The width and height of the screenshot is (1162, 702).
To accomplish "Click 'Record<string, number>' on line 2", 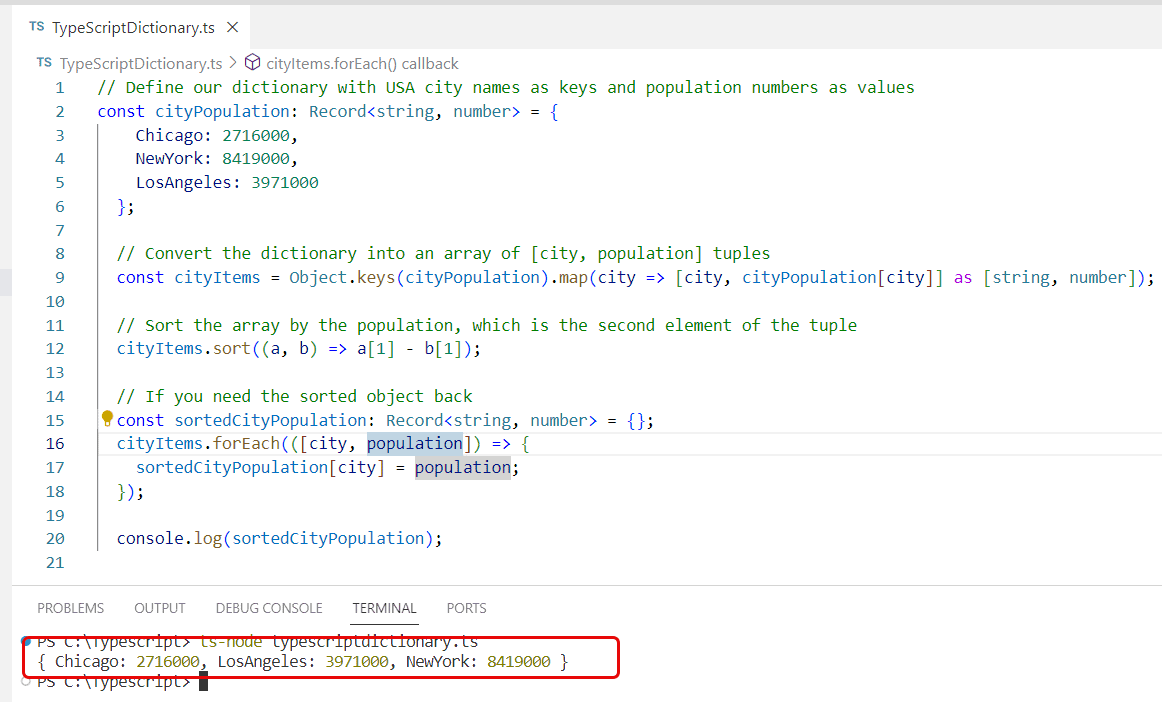I will [x=415, y=111].
